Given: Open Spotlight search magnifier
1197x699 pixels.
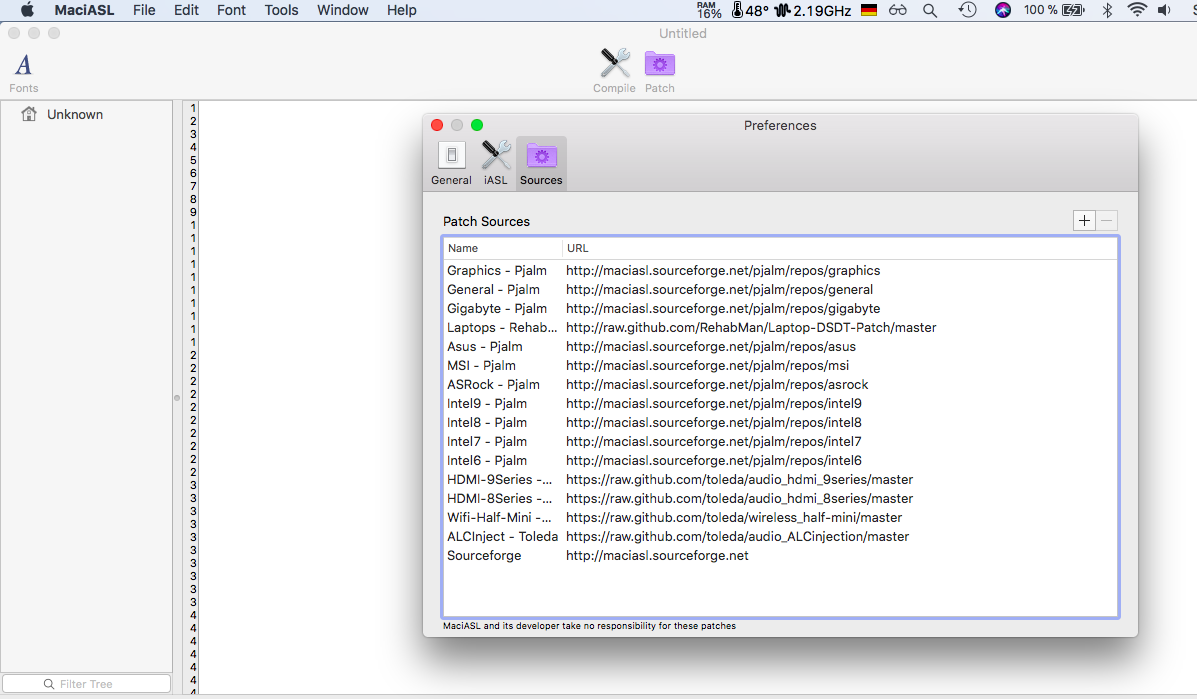Looking at the screenshot, I should tap(930, 10).
